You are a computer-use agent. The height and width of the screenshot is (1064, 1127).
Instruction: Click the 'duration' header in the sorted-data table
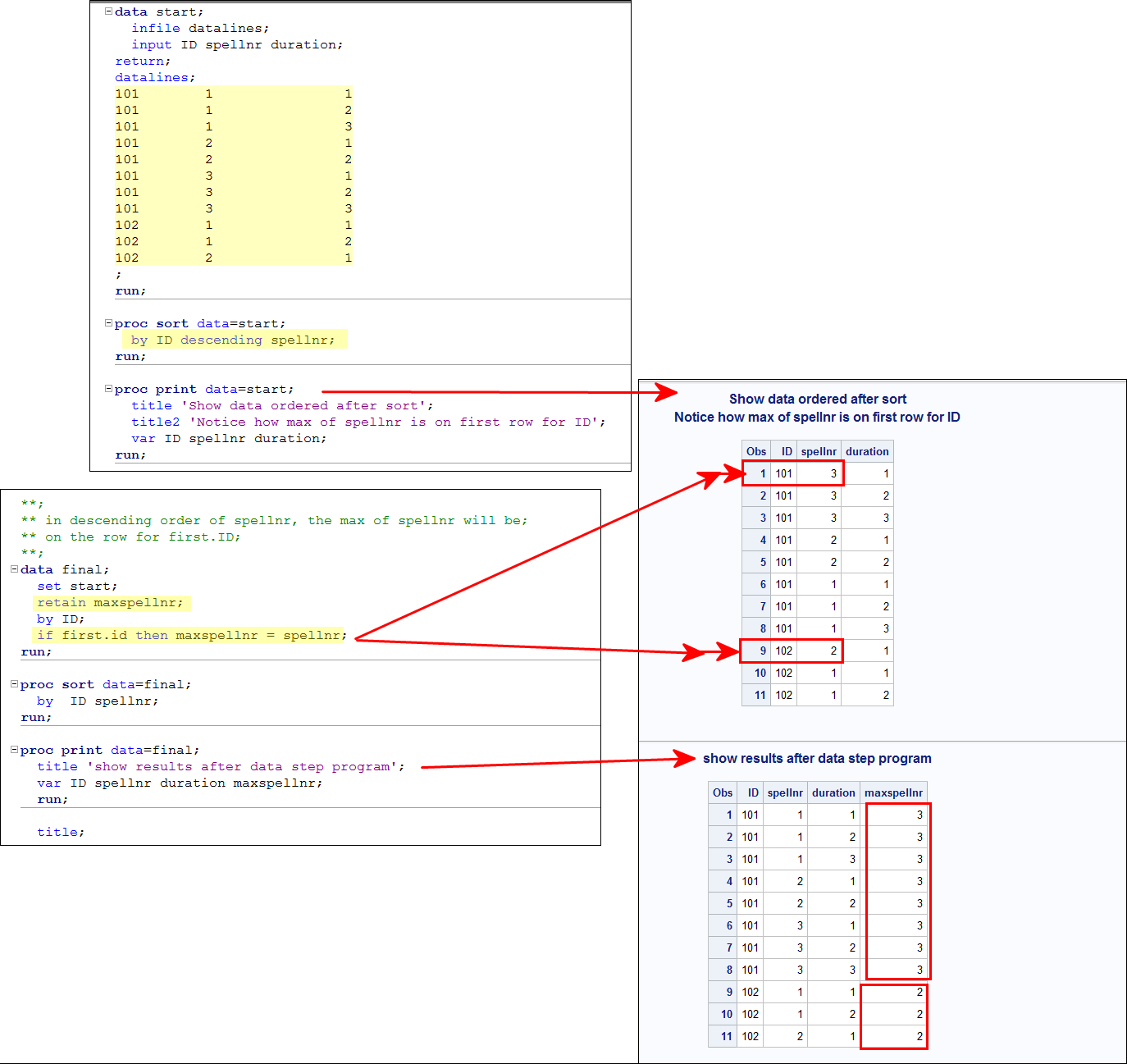pyautogui.click(x=867, y=451)
